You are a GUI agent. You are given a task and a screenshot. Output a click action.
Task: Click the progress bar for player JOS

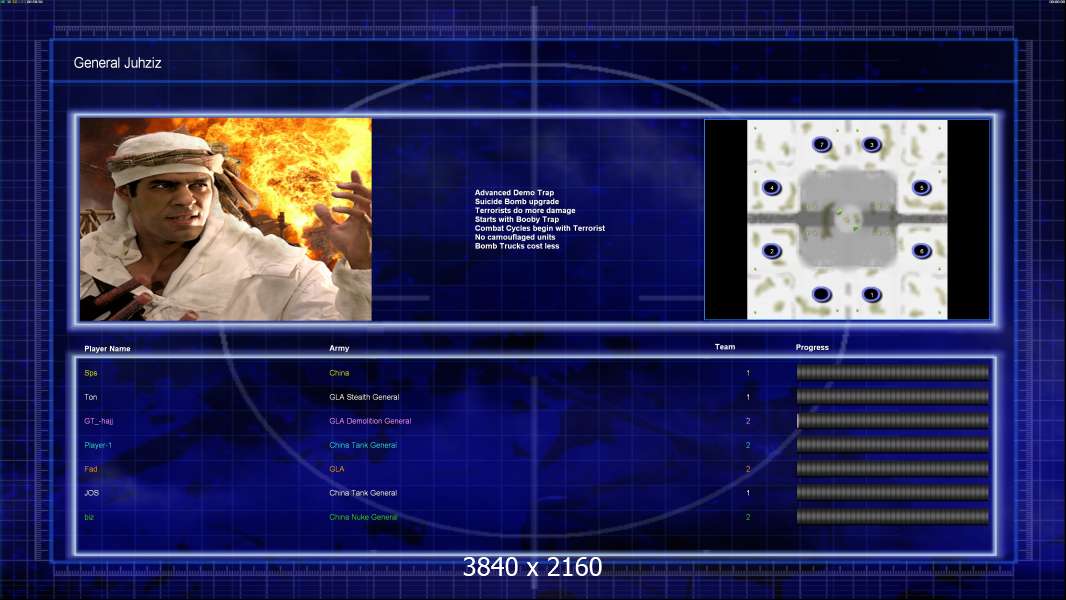pos(893,493)
